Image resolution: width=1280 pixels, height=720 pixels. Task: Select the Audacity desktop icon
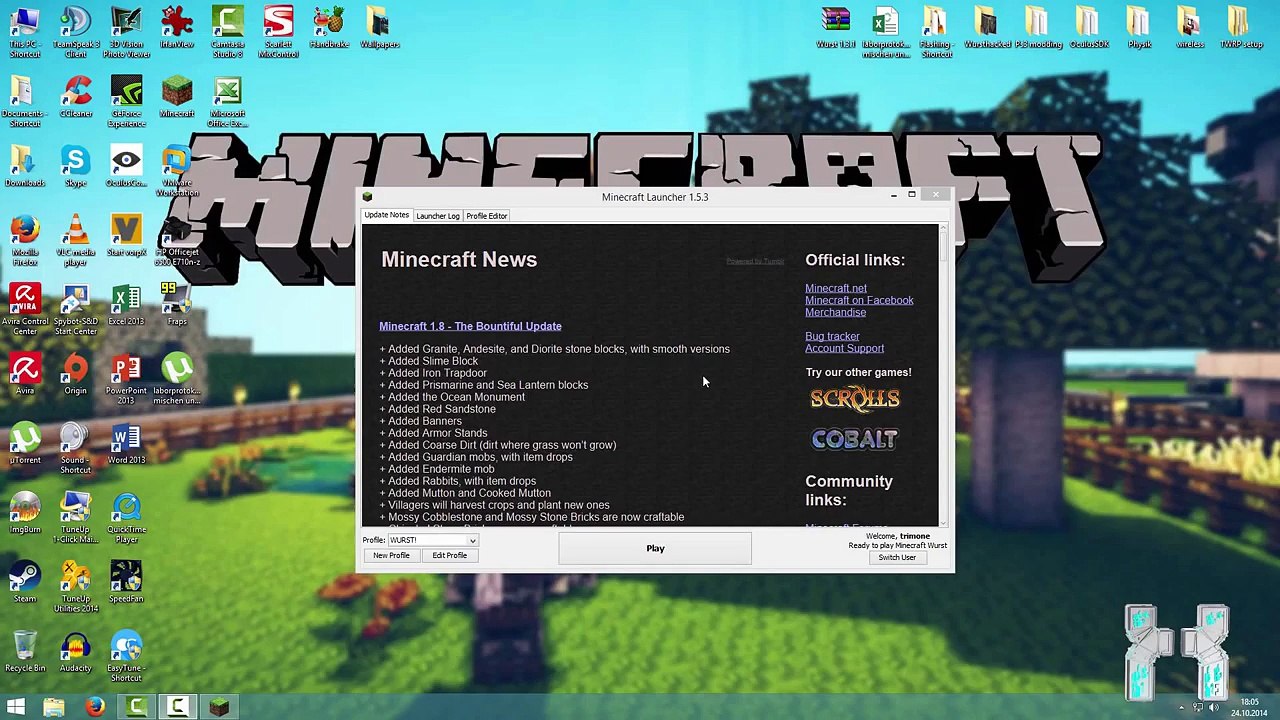click(x=76, y=652)
